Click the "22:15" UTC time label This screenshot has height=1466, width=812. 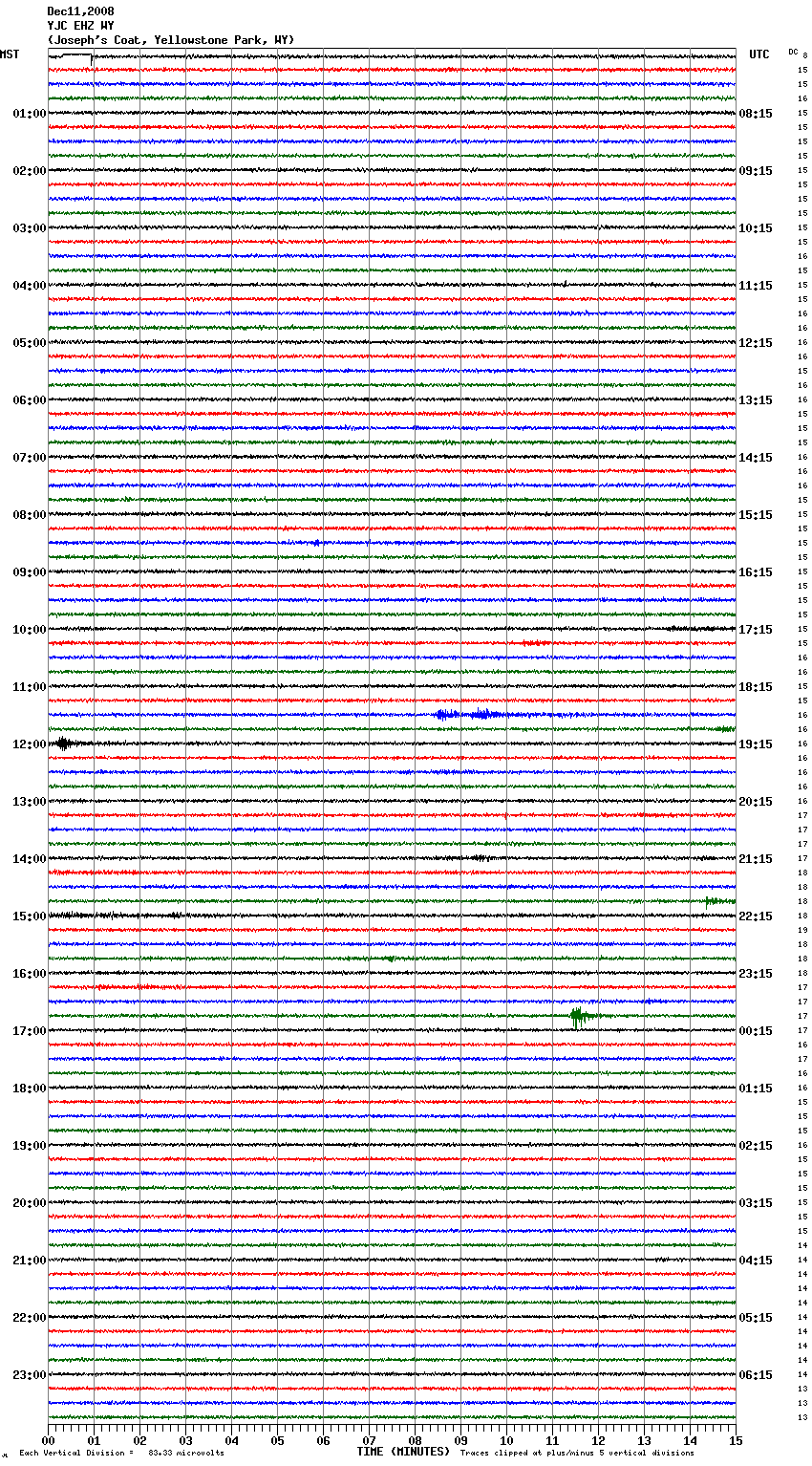[756, 916]
